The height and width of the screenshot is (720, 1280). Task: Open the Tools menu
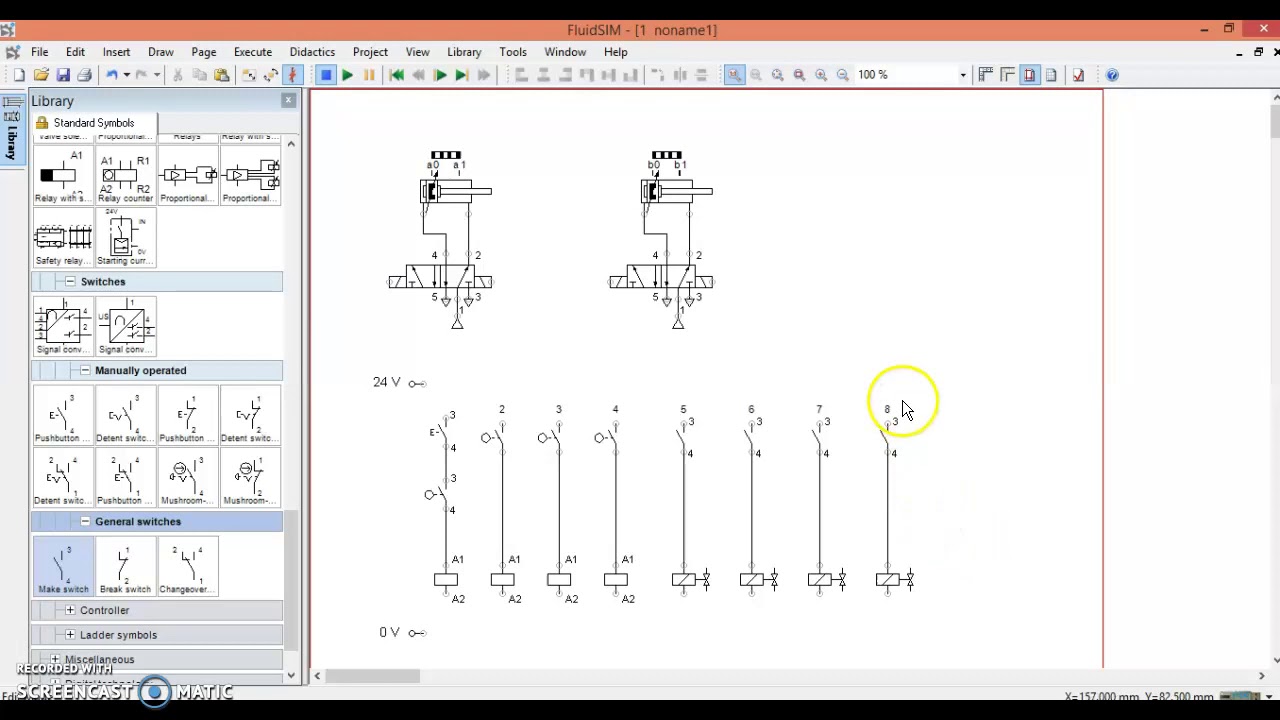click(x=513, y=52)
